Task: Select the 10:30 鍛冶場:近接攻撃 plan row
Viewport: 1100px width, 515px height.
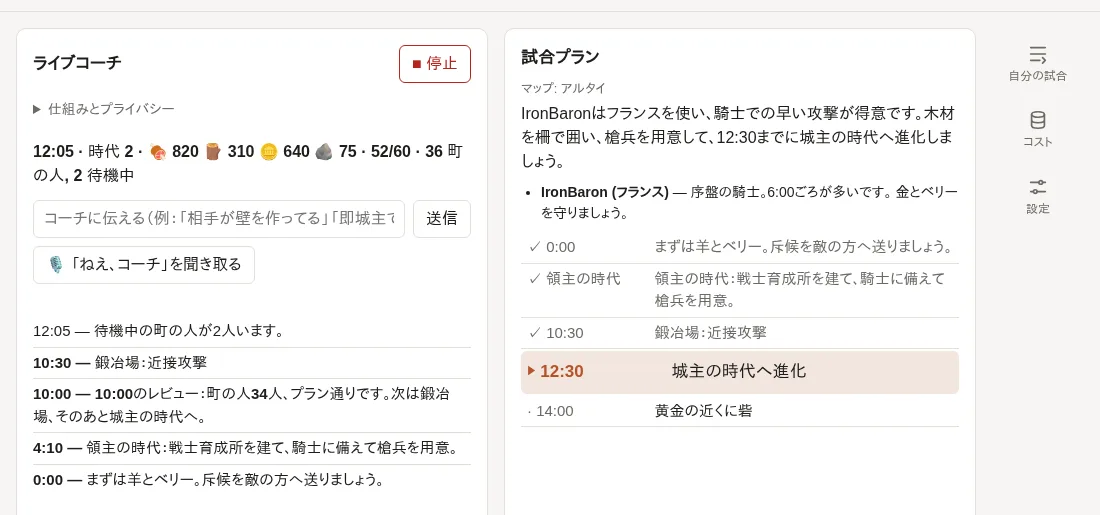Action: [739, 333]
